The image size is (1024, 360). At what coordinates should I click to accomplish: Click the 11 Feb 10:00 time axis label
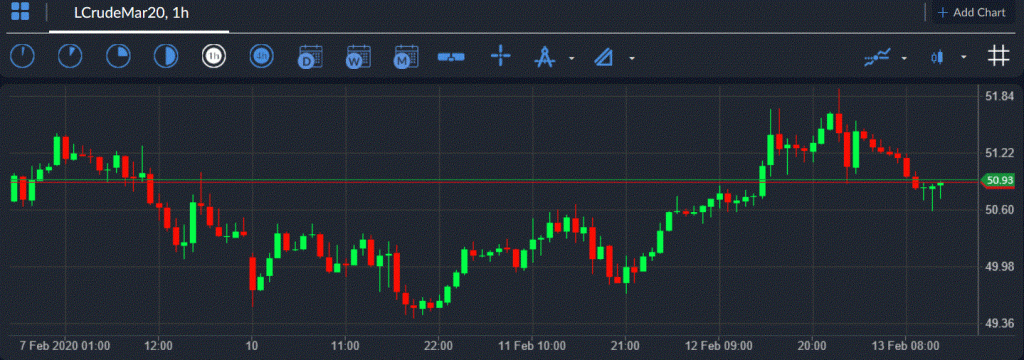pos(532,345)
